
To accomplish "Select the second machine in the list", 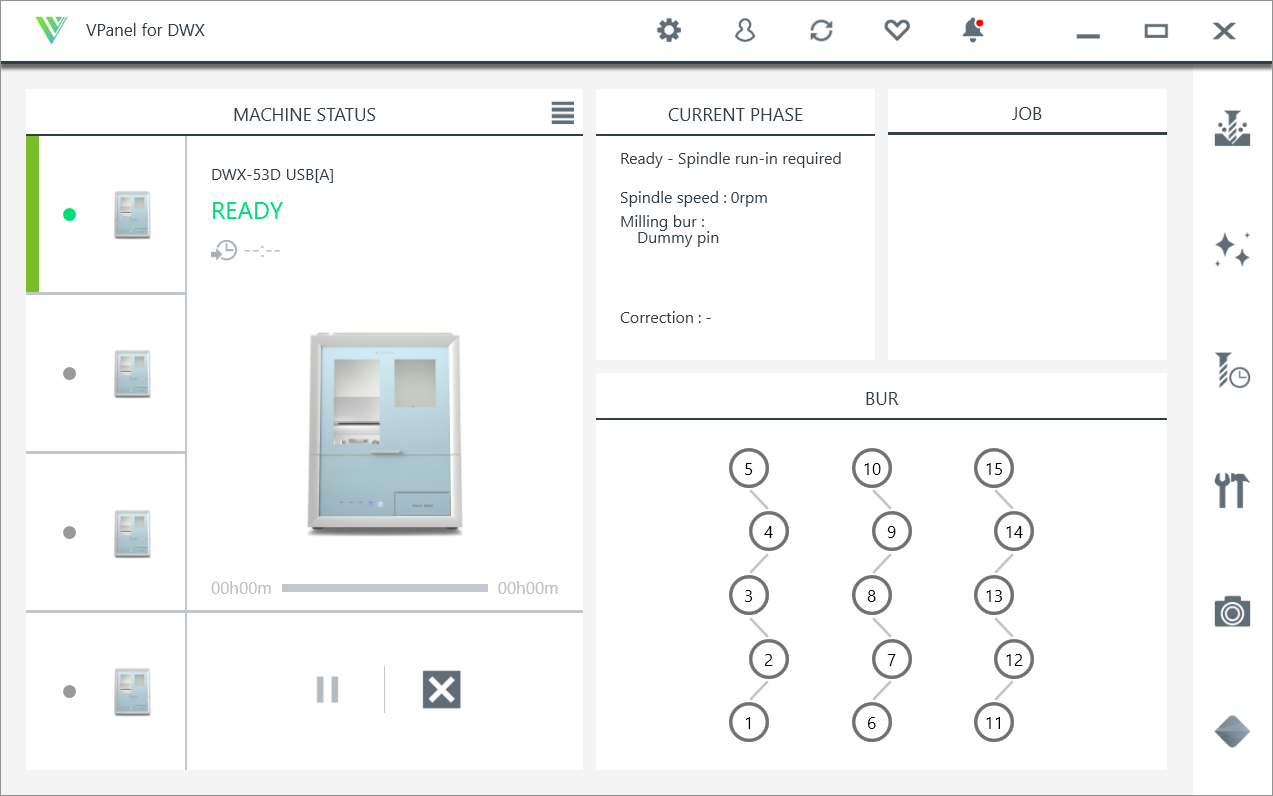I will [106, 373].
